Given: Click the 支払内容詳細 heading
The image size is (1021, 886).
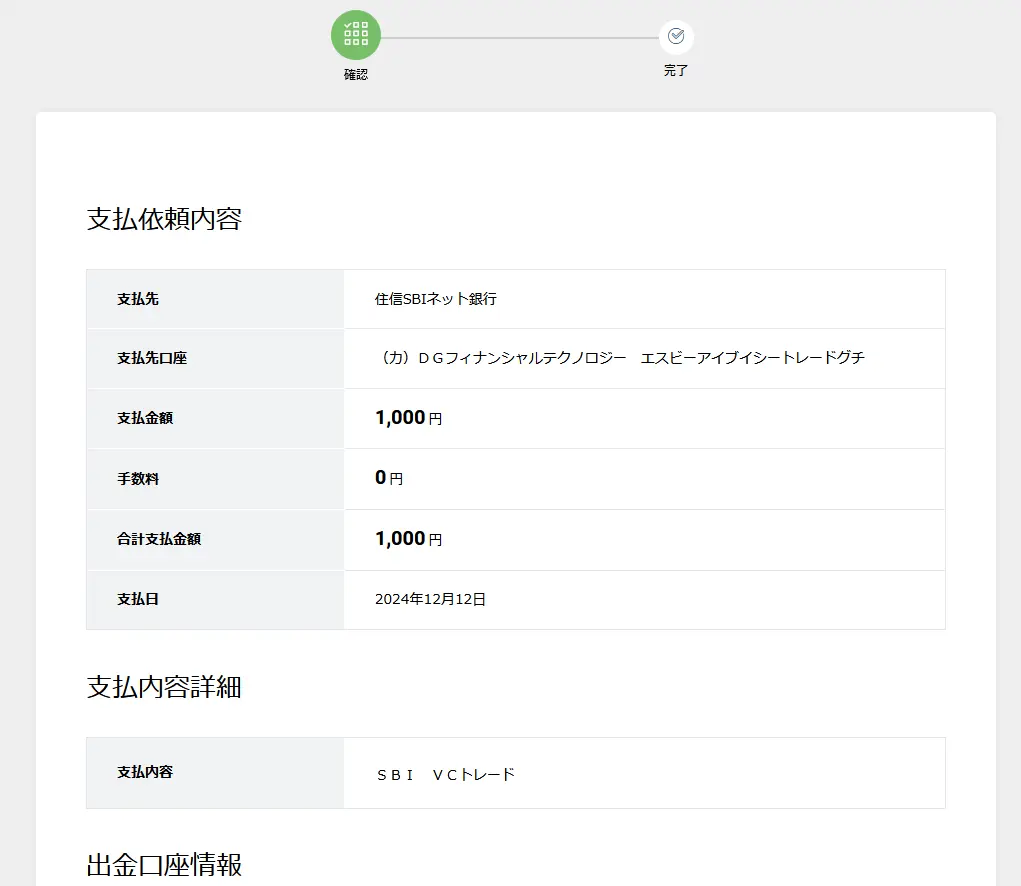Looking at the screenshot, I should click(x=164, y=687).
